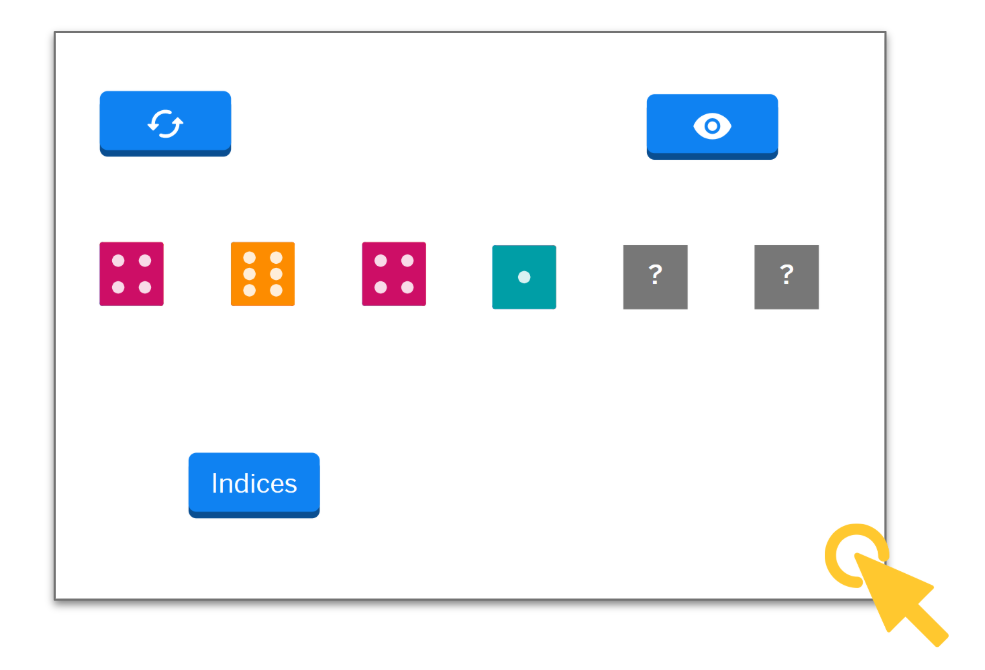The height and width of the screenshot is (670, 985).
Task: Reveal the last gray question mark tile
Action: tap(786, 277)
